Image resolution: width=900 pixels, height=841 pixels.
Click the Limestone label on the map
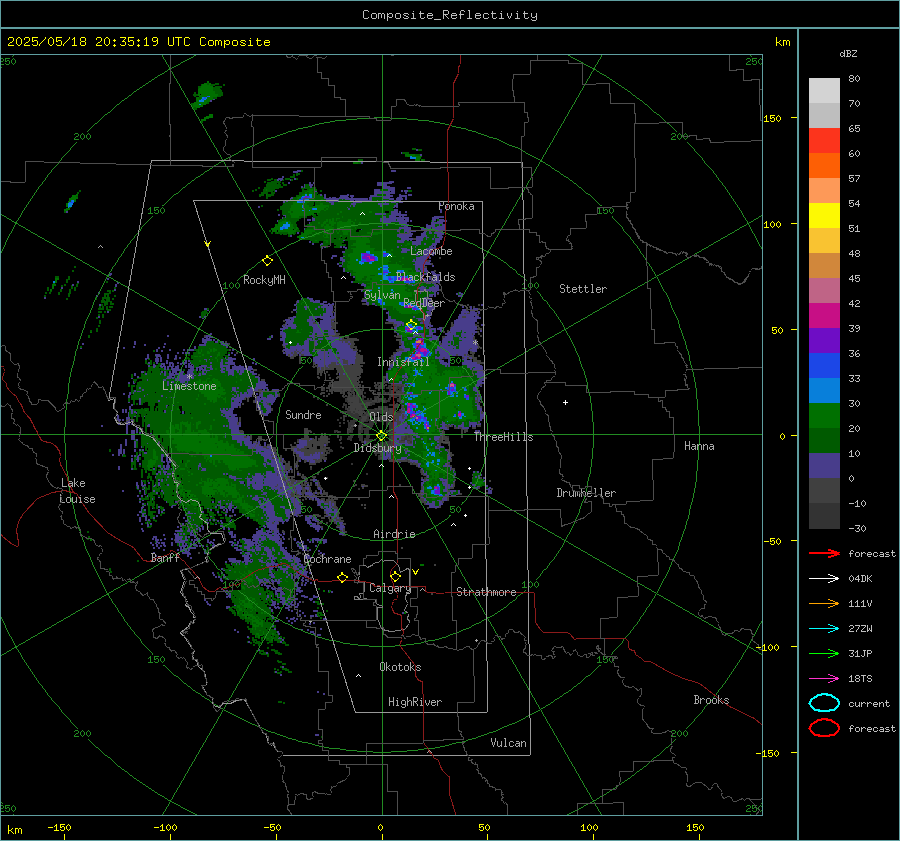point(189,386)
